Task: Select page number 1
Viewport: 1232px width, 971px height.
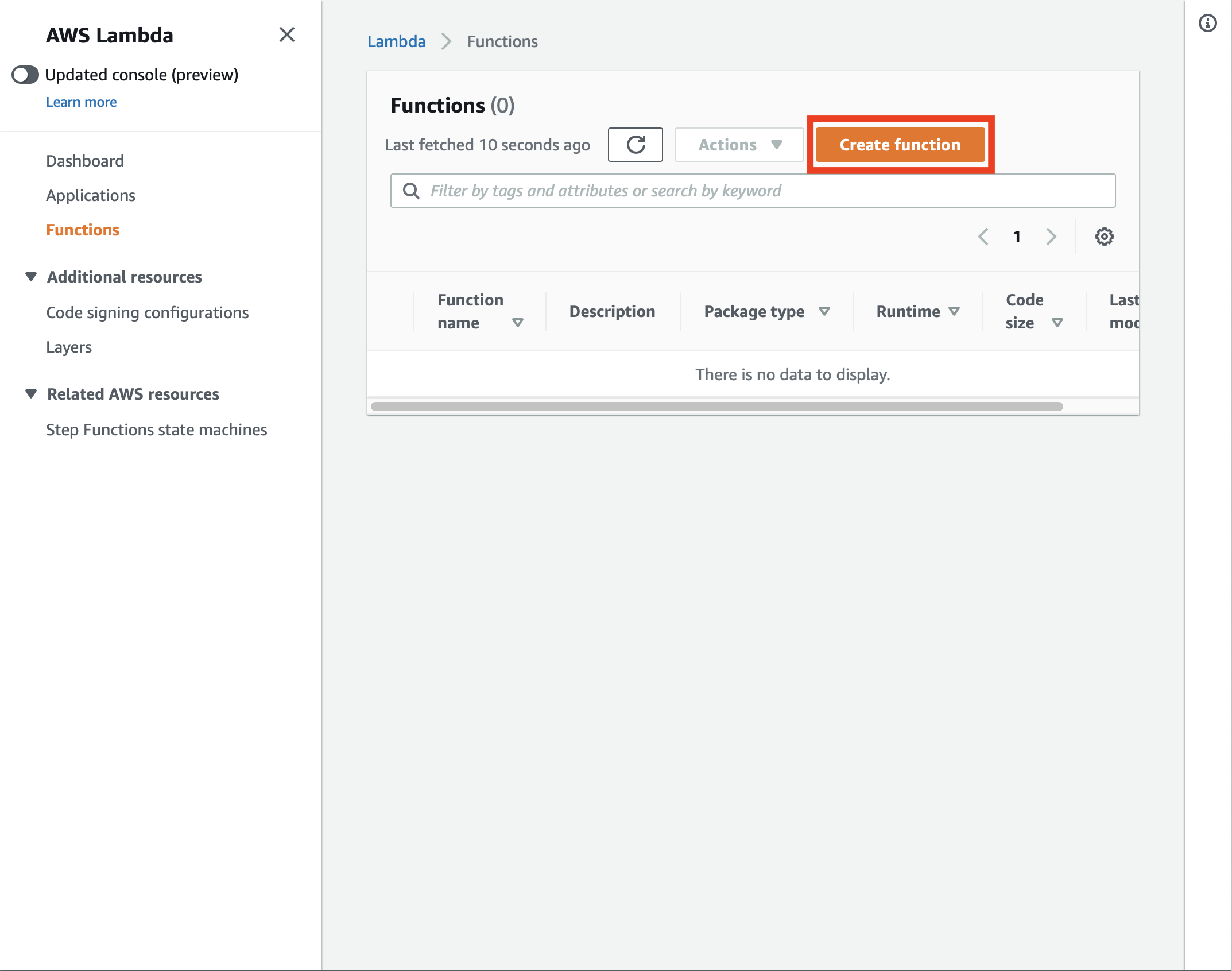Action: point(1017,237)
